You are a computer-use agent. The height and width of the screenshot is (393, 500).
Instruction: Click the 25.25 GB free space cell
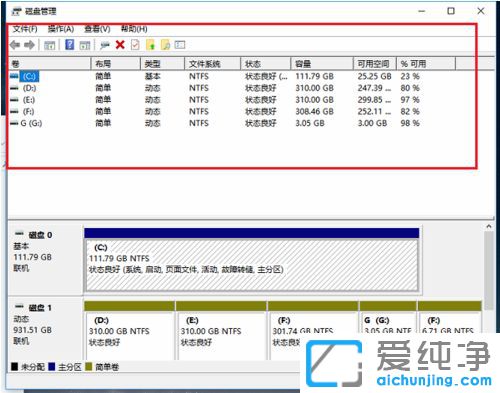click(374, 76)
